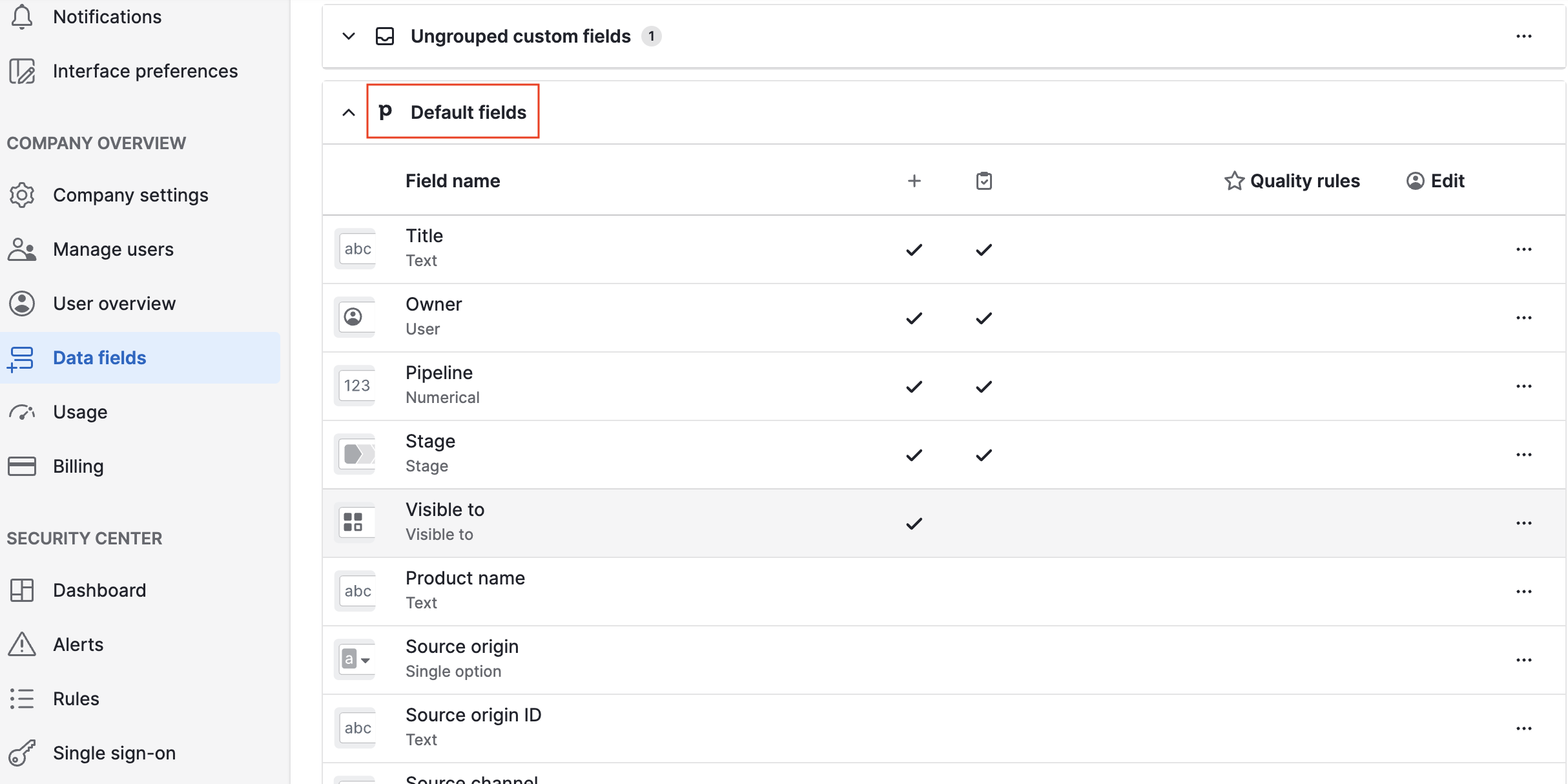Open the Usage page
Image resolution: width=1568 pixels, height=784 pixels.
[x=80, y=412]
